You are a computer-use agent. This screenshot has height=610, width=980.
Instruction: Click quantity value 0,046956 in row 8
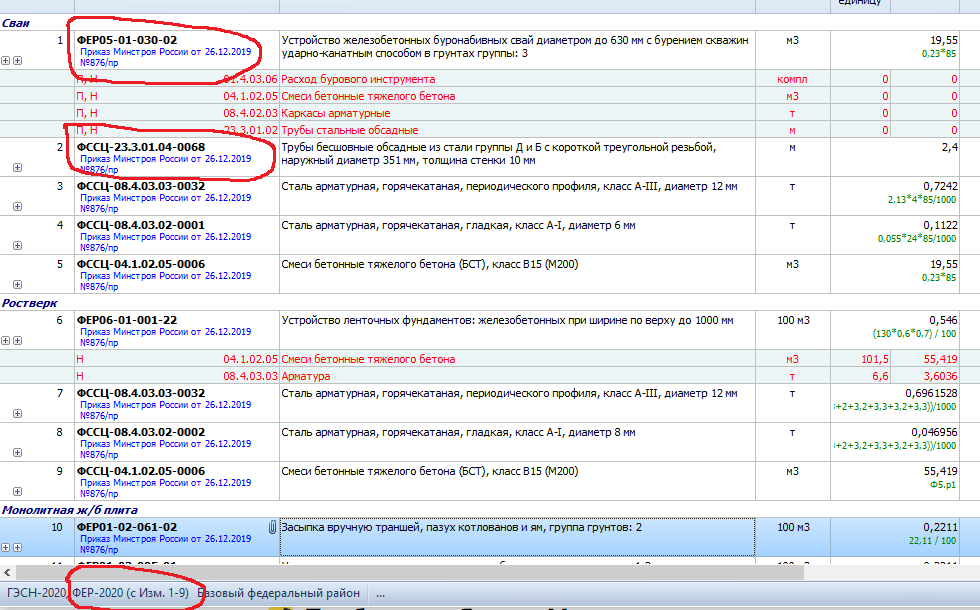[x=934, y=432]
